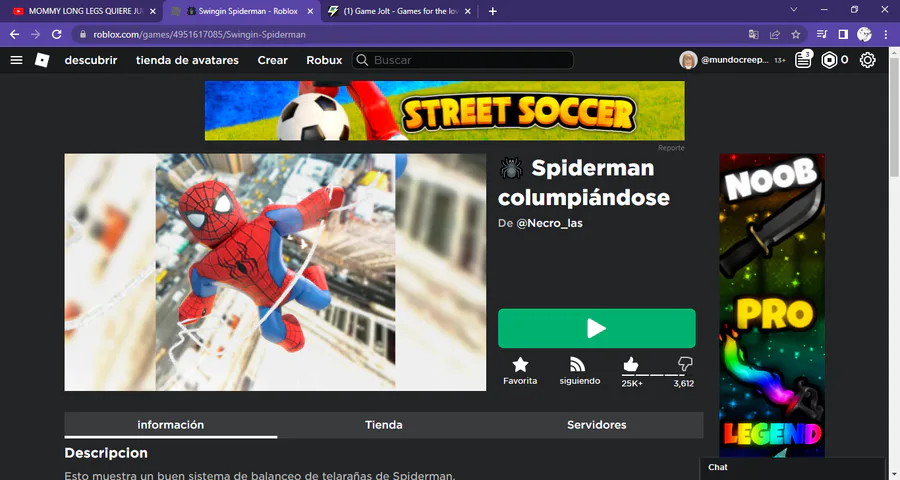The height and width of the screenshot is (480, 900).
Task: Open tienda de avatares
Action: (x=187, y=60)
